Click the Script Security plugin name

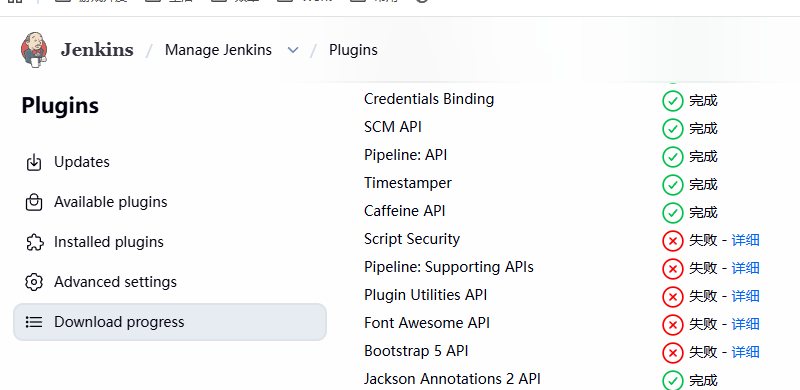(412, 239)
